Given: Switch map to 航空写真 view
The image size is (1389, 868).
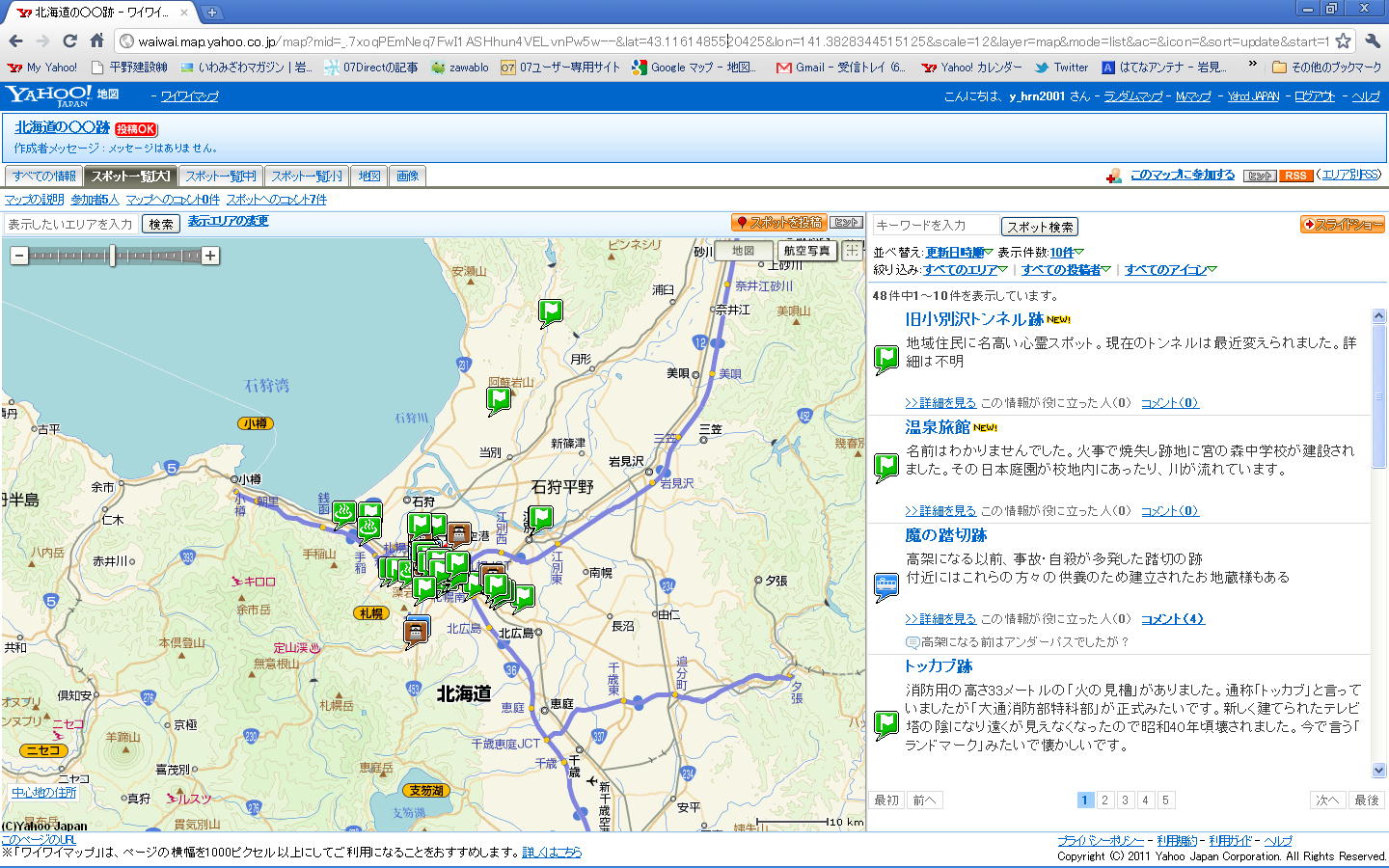Looking at the screenshot, I should 805,251.
